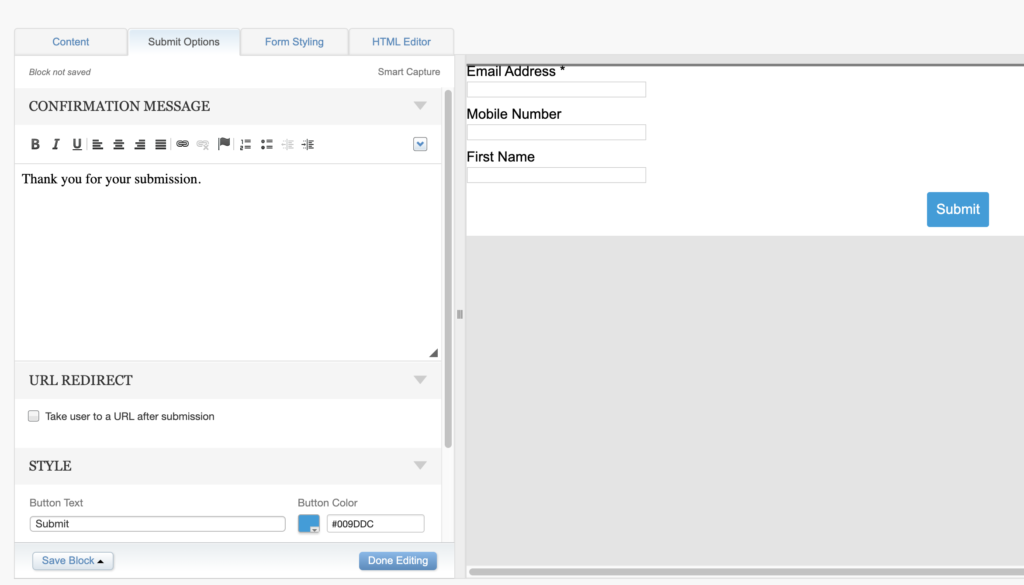The image size is (1024, 585).
Task: Center align the confirmation message text
Action: click(118, 144)
